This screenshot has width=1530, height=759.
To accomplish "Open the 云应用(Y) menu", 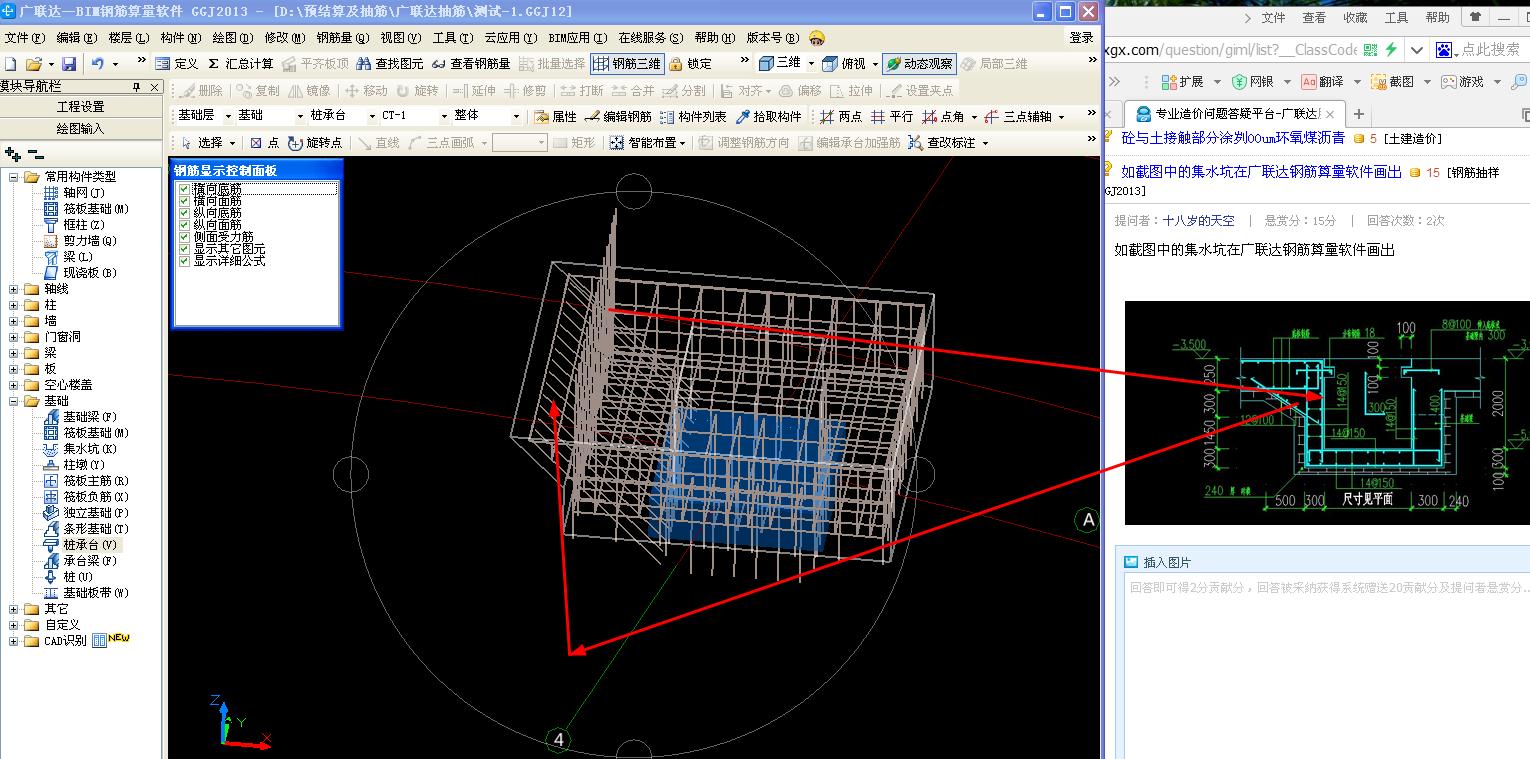I will [509, 38].
